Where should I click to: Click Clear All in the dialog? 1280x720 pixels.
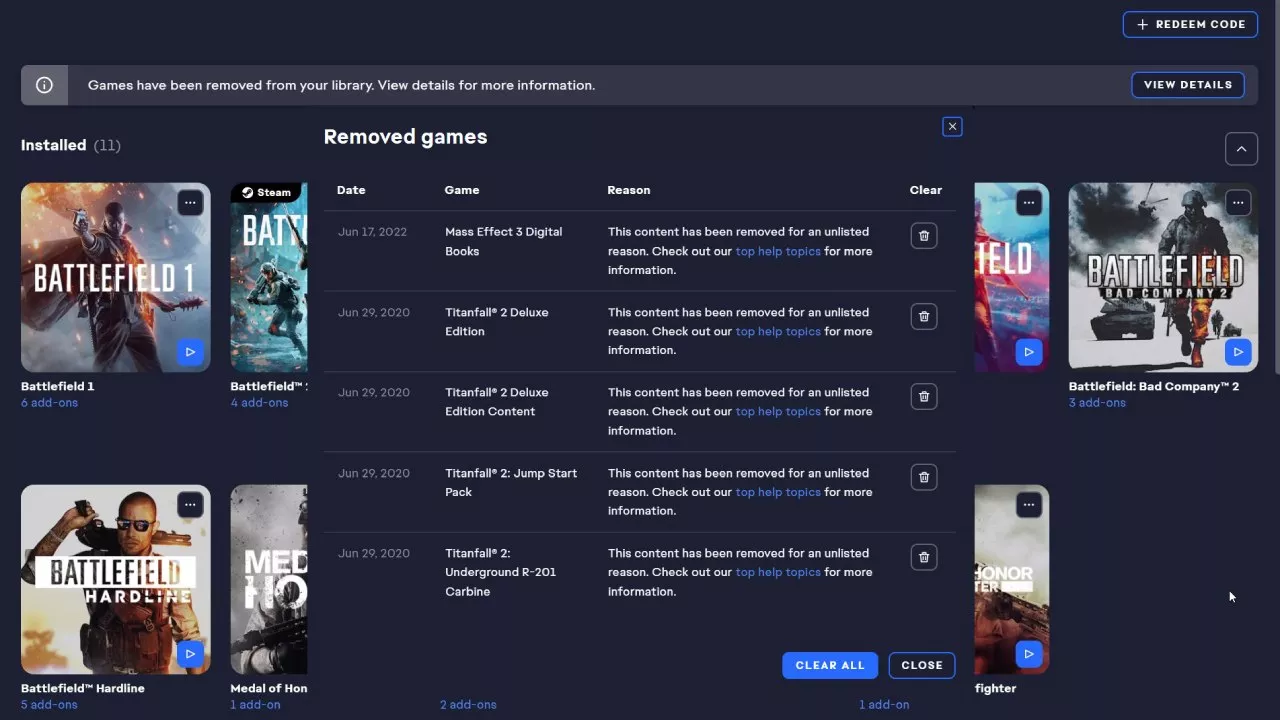click(x=830, y=665)
